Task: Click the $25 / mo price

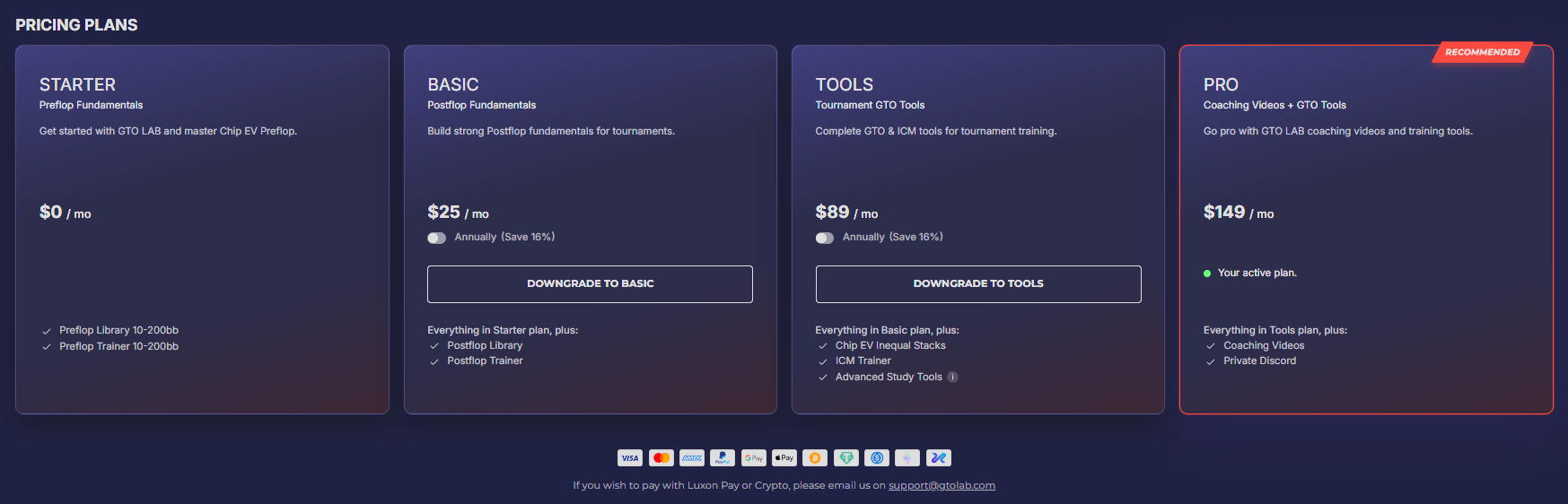Action: pos(458,213)
